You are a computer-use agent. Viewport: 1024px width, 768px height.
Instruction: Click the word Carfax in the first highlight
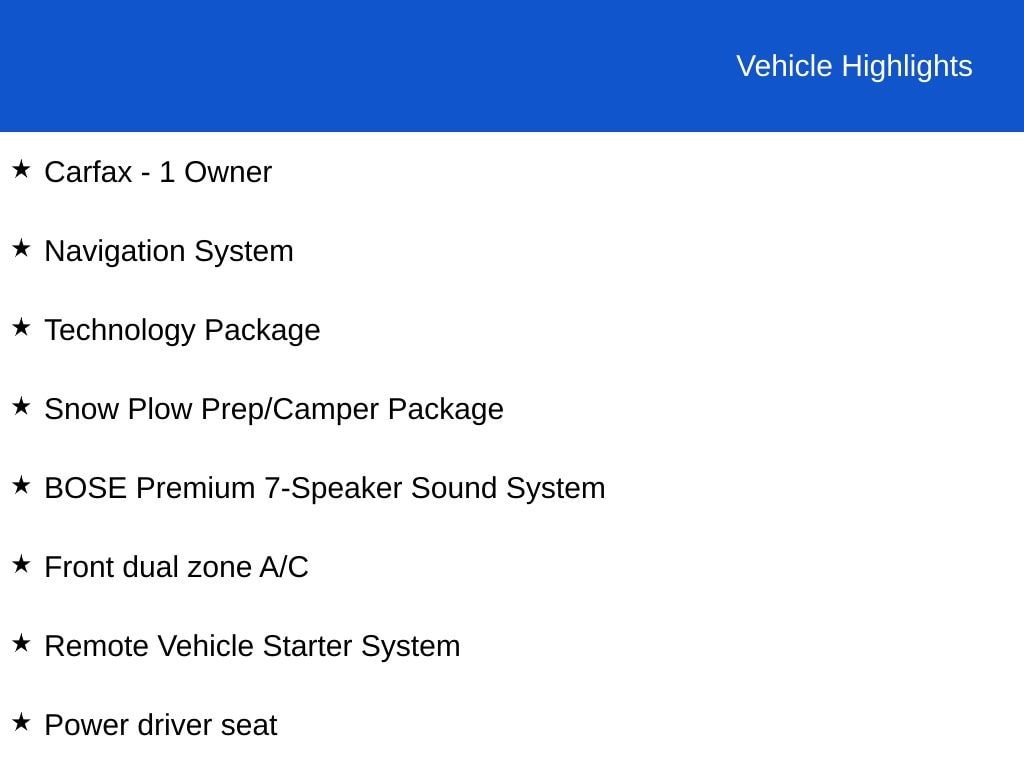(88, 172)
